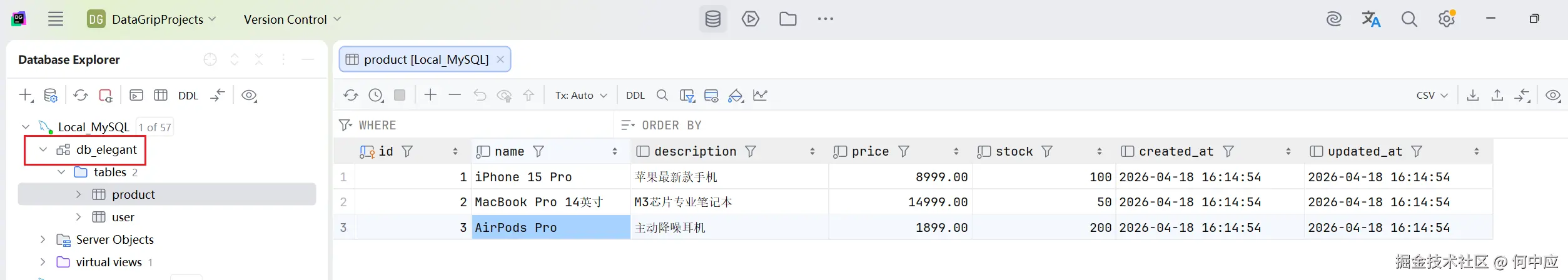1568x280 pixels.
Task: Open auto-refresh clock icon in grid toolbar
Action: [x=375, y=95]
